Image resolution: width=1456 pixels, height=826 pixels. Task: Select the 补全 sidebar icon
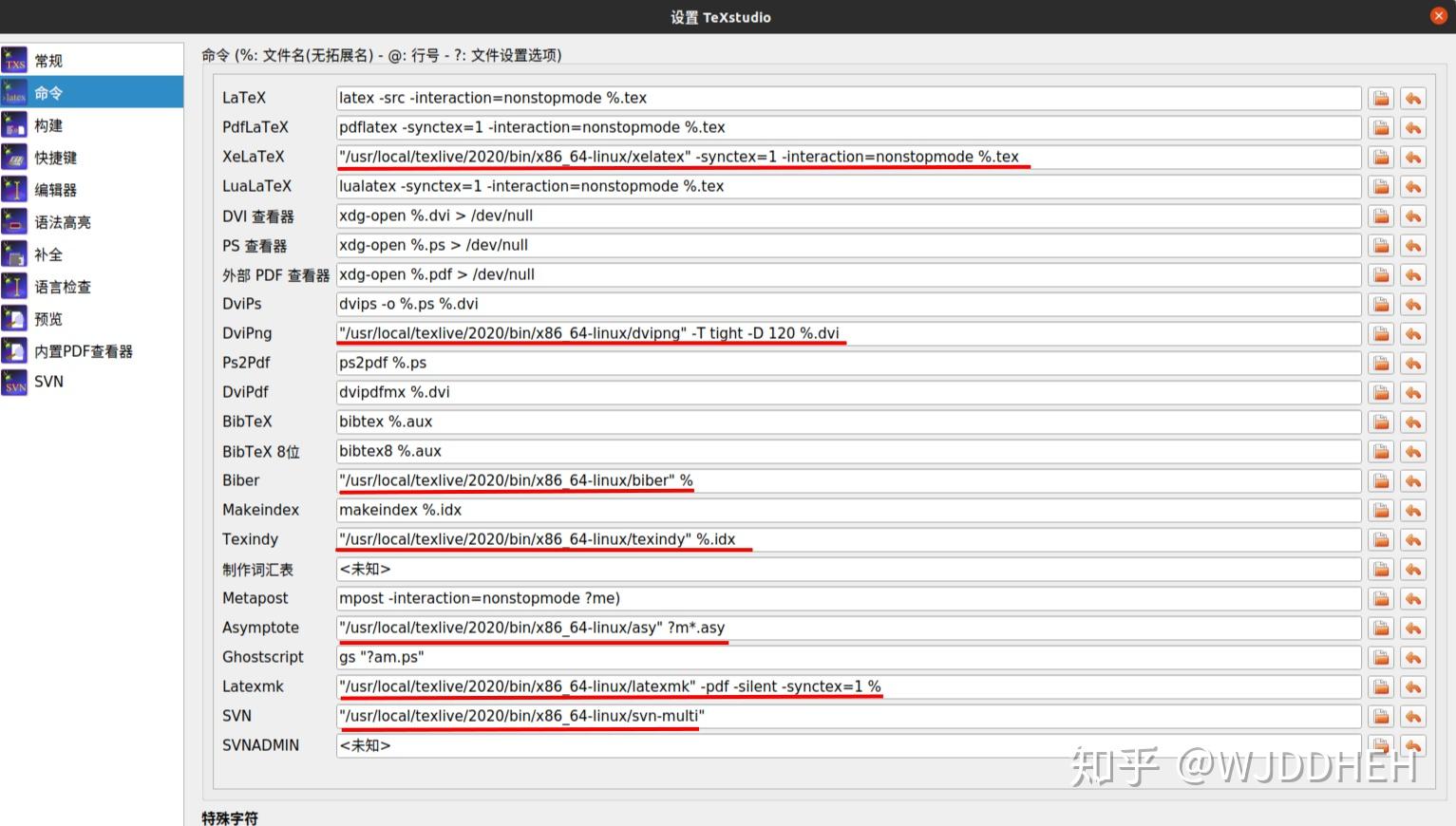tap(14, 254)
